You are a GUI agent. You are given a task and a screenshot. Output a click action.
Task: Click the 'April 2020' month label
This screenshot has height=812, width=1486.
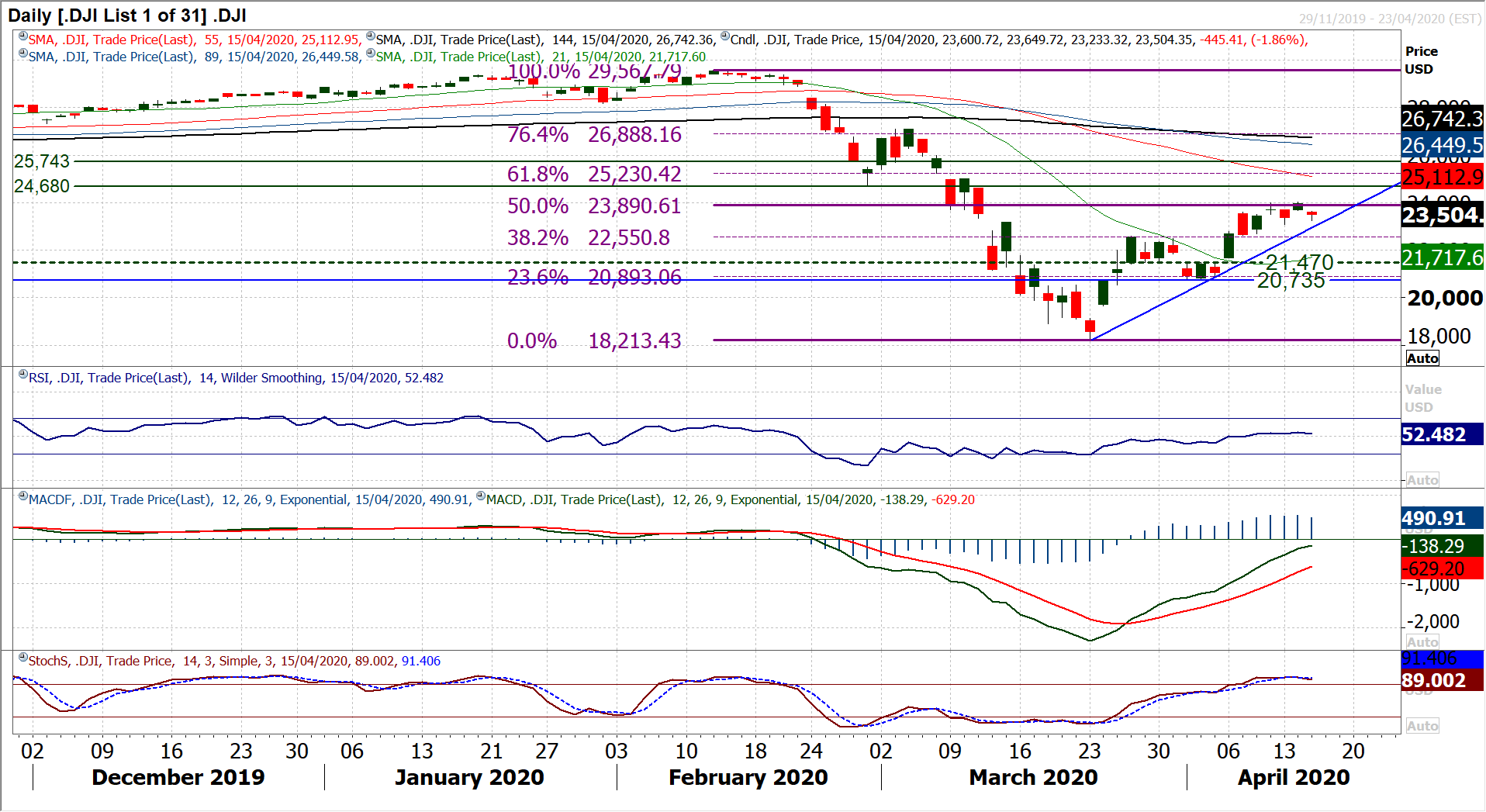pos(1294,777)
